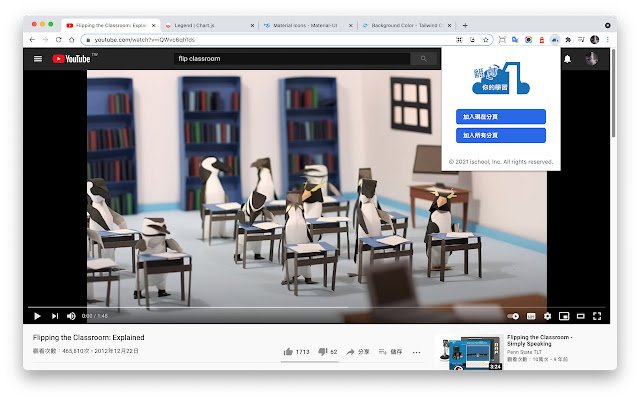
Task: Open the colorful camera extension icon
Action: click(x=528, y=40)
